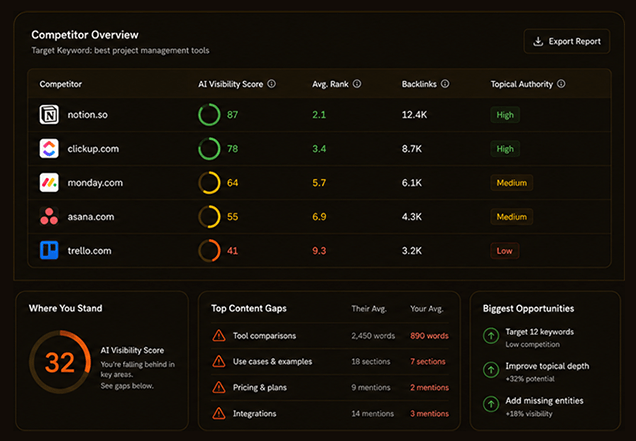Click the monday.com logo icon

click(49, 183)
